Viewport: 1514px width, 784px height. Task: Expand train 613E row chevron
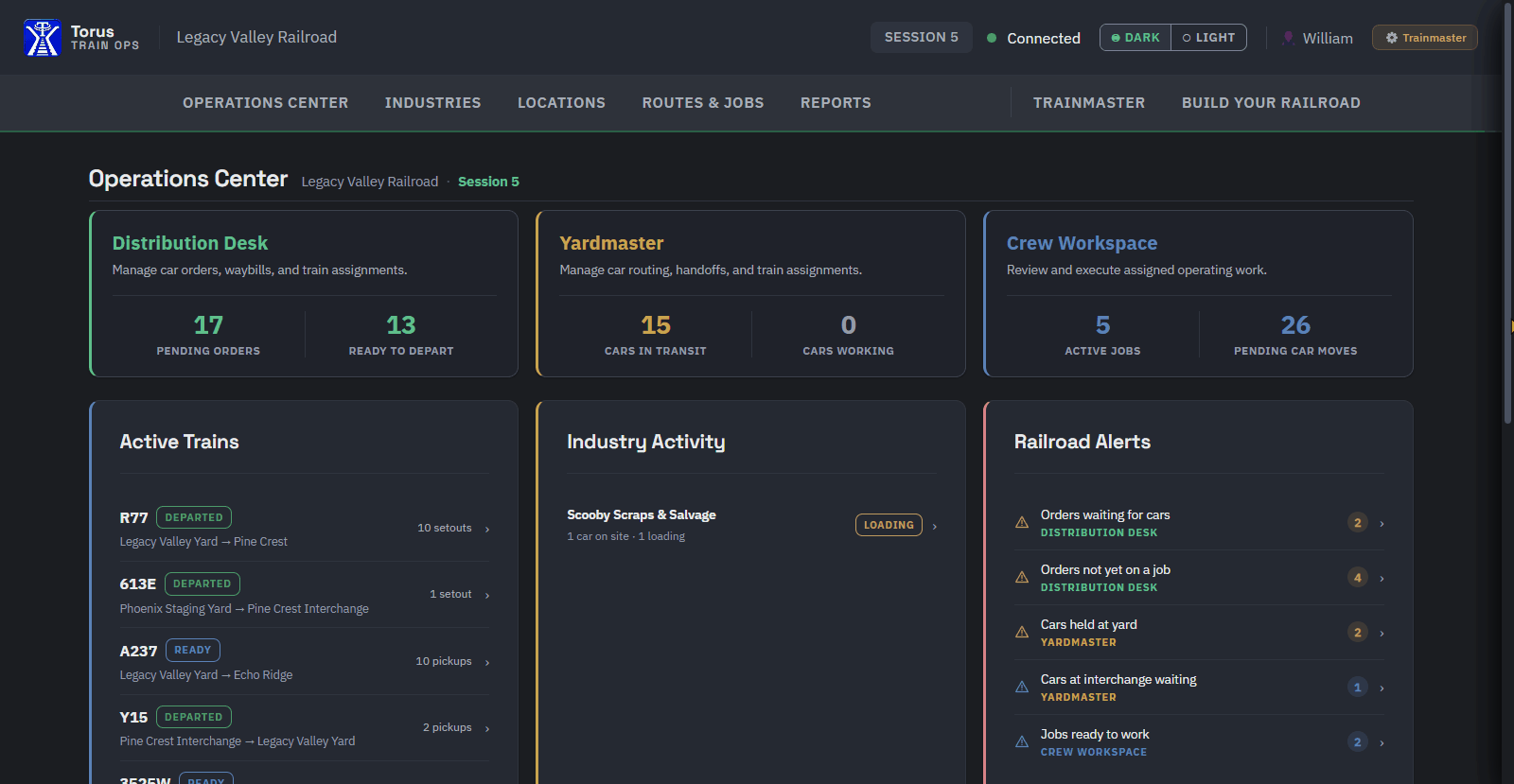(x=487, y=595)
